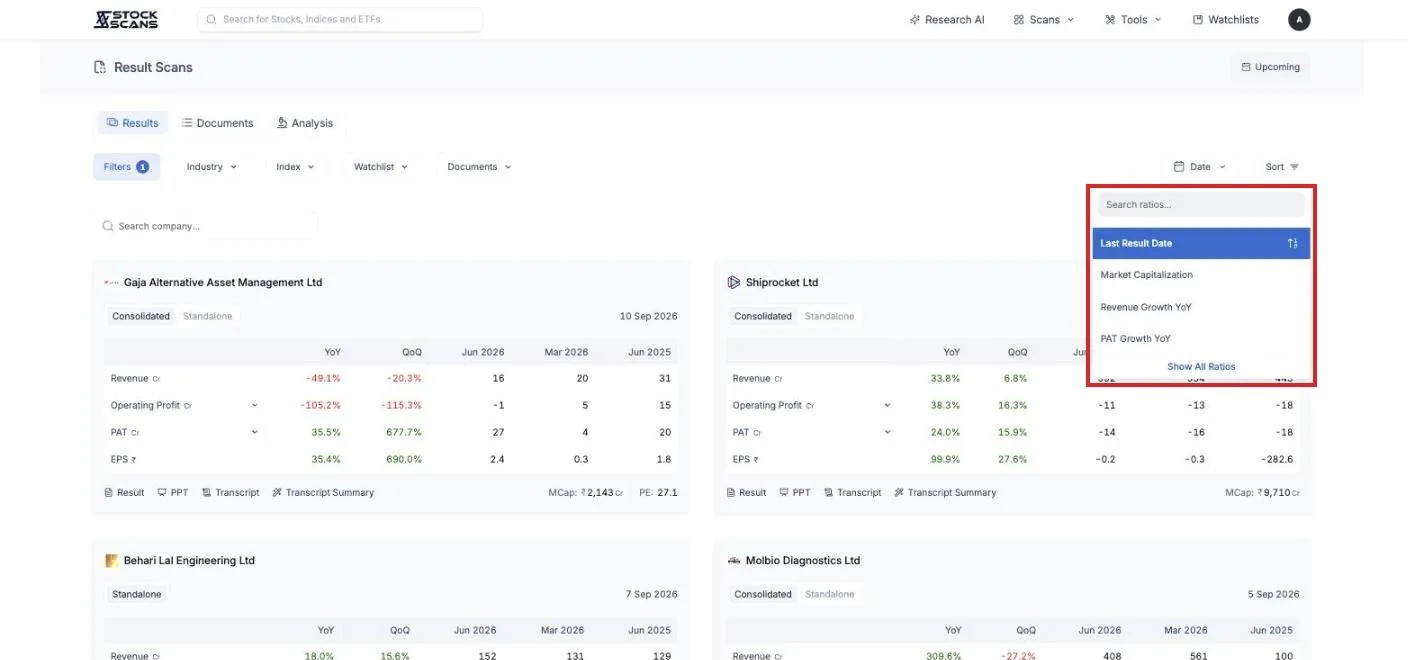This screenshot has height=660, width=1410.
Task: Click the Result Scans page title icon
Action: pyautogui.click(x=100, y=67)
